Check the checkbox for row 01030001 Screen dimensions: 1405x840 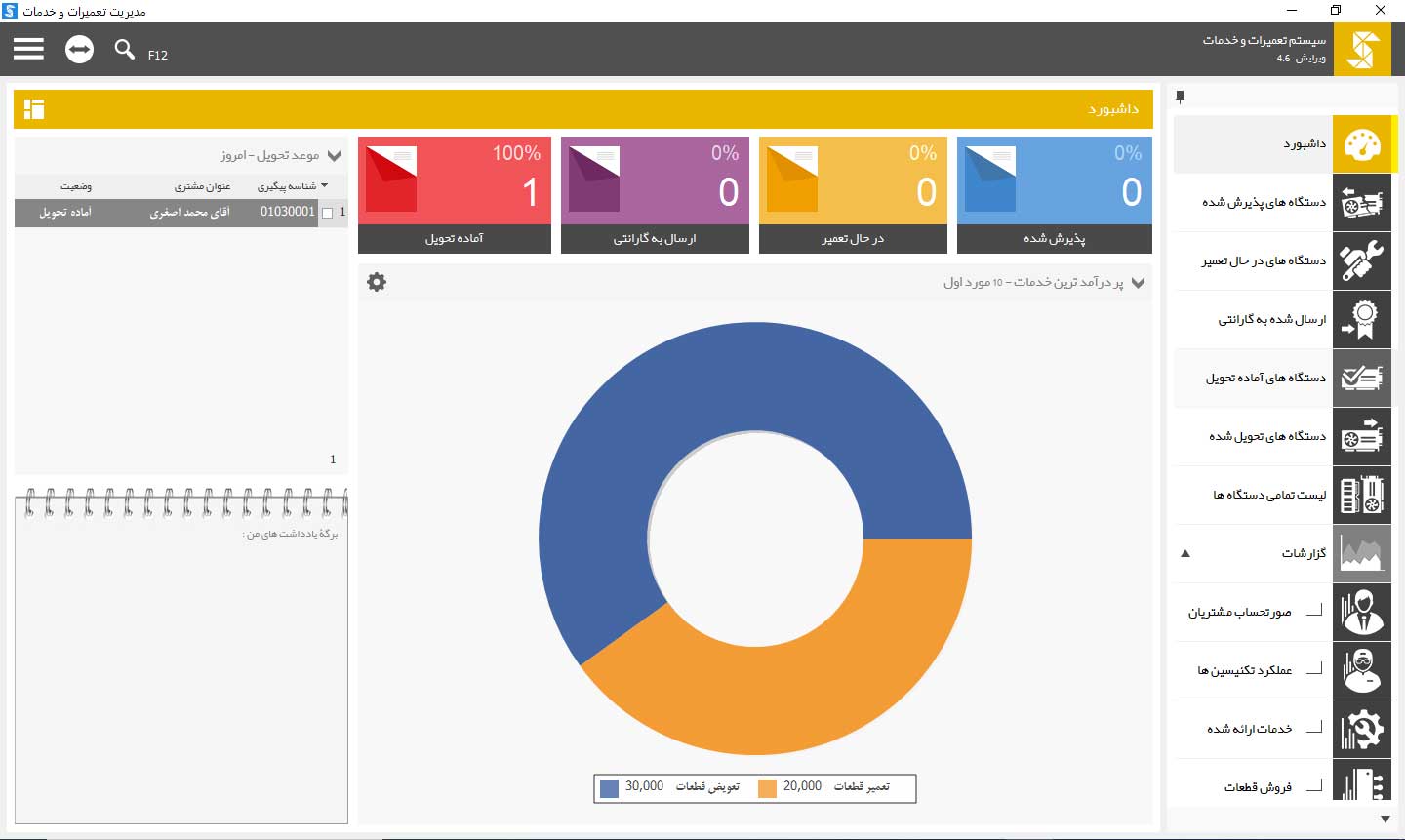pyautogui.click(x=328, y=213)
